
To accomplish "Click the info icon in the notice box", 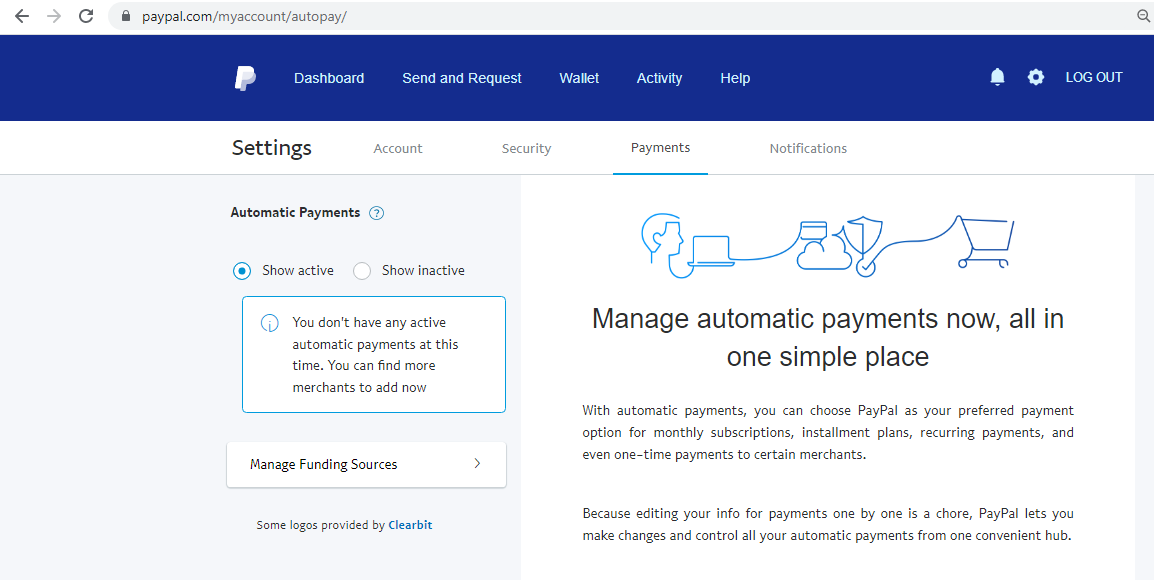I will [x=269, y=323].
